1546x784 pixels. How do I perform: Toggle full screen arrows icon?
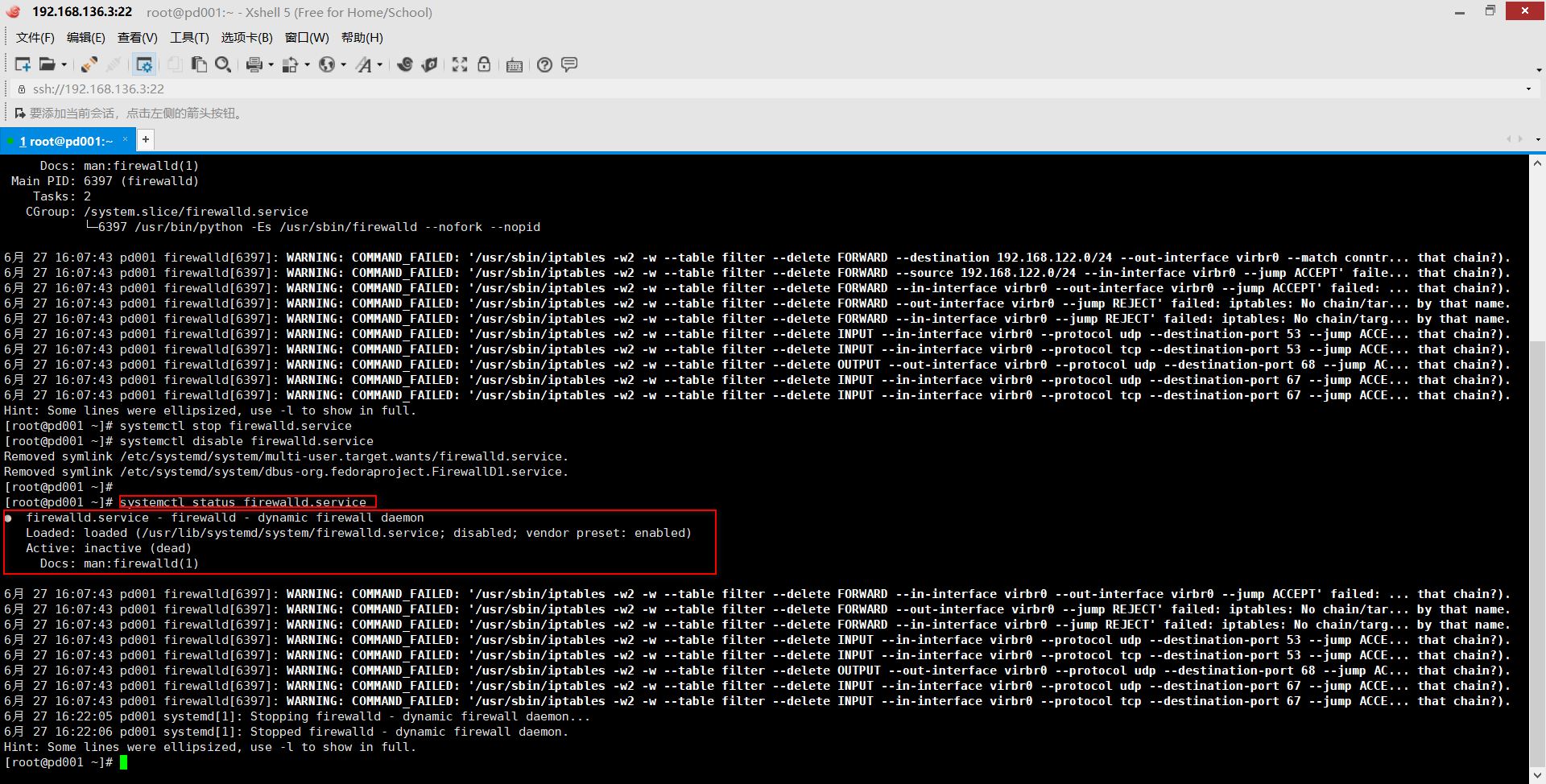[x=460, y=64]
